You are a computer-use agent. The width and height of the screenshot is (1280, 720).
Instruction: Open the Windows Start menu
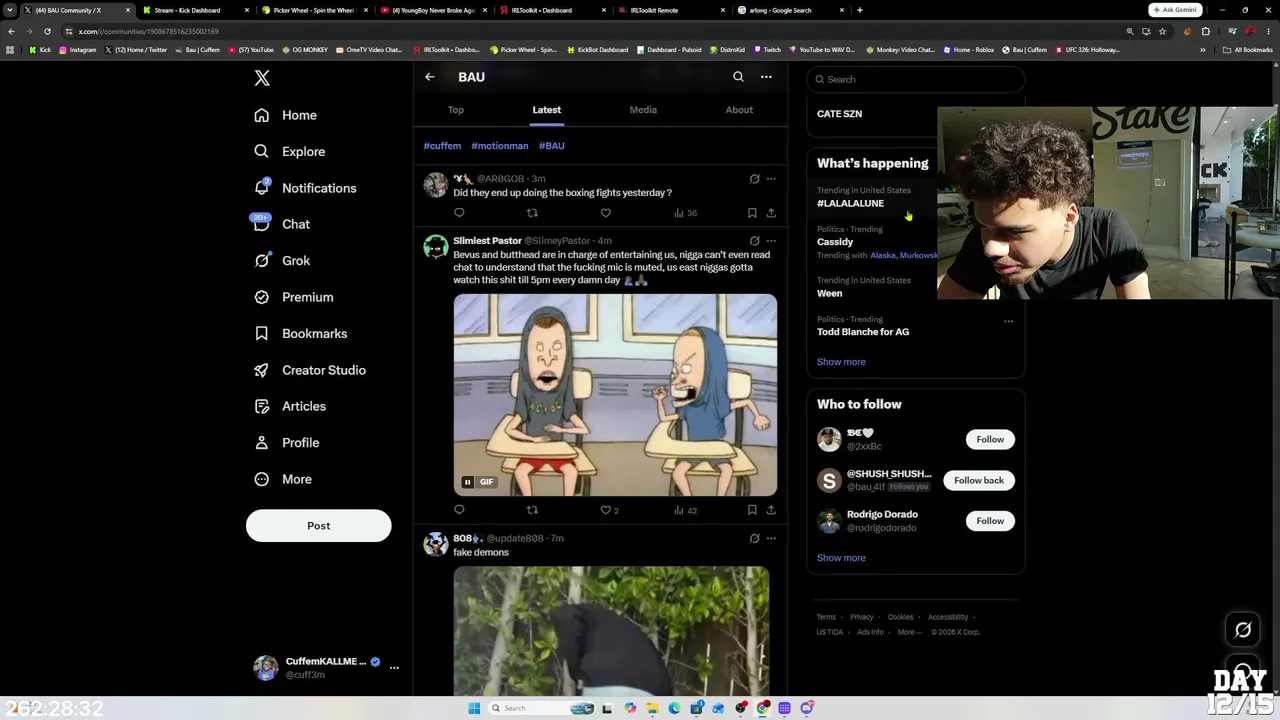pos(474,708)
